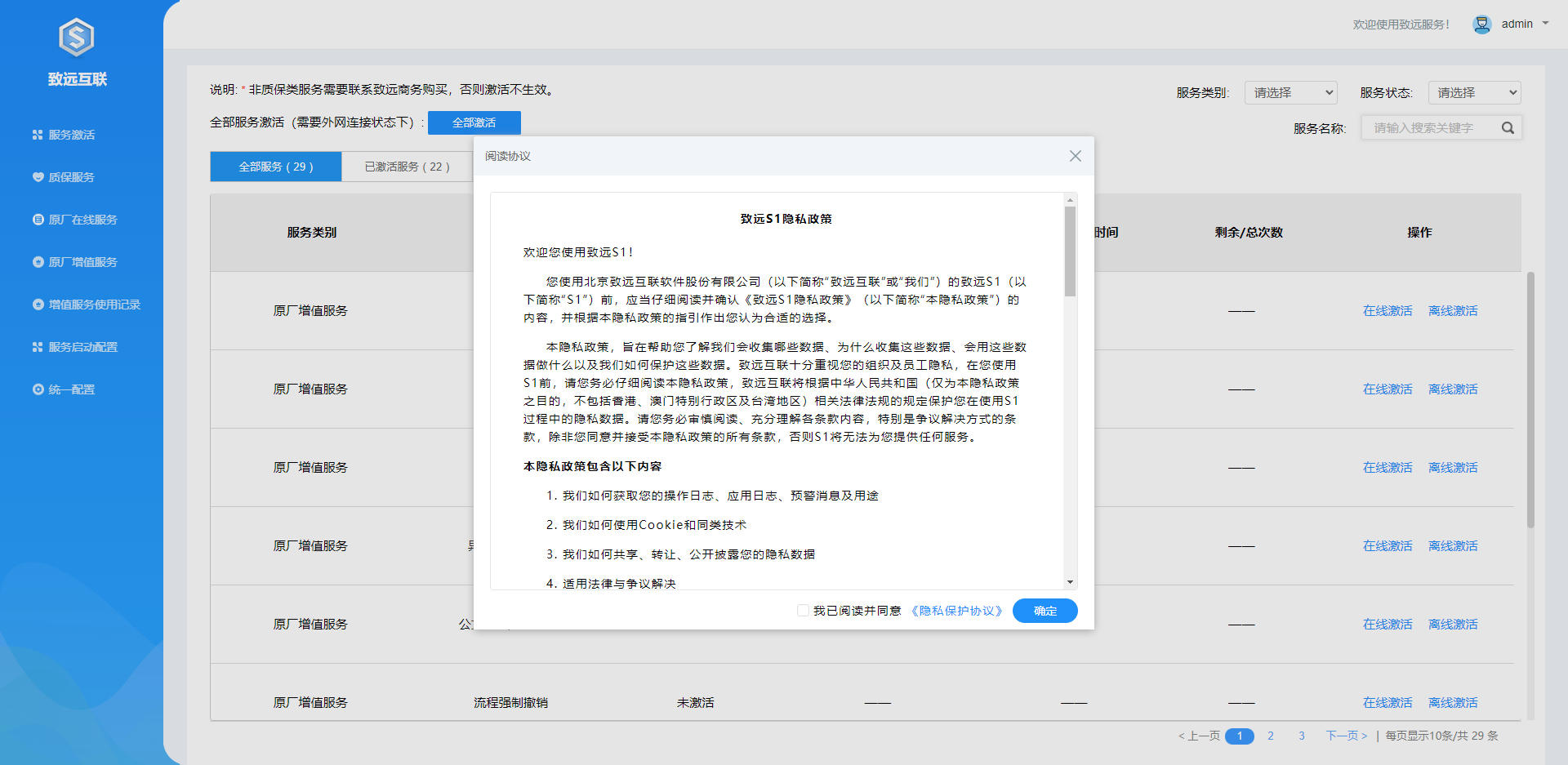This screenshot has height=765, width=1568.
Task: Click 离线激活 in the fifth table row
Action: [1453, 625]
